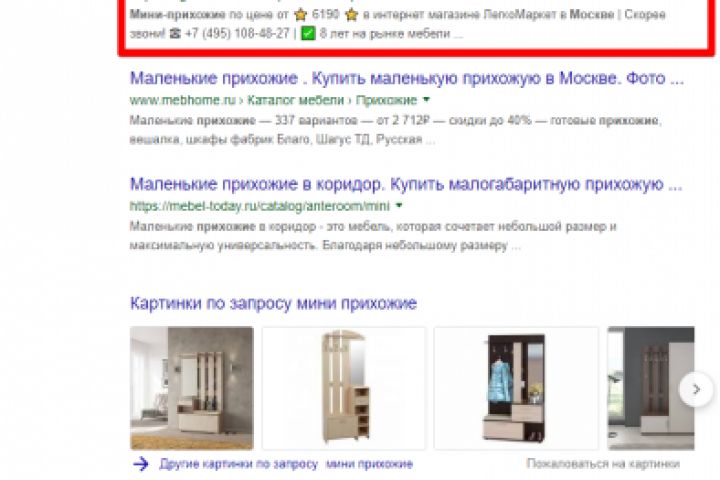720x480 pixels.
Task: Click the telephone icon in ad snippet
Action: (x=175, y=34)
